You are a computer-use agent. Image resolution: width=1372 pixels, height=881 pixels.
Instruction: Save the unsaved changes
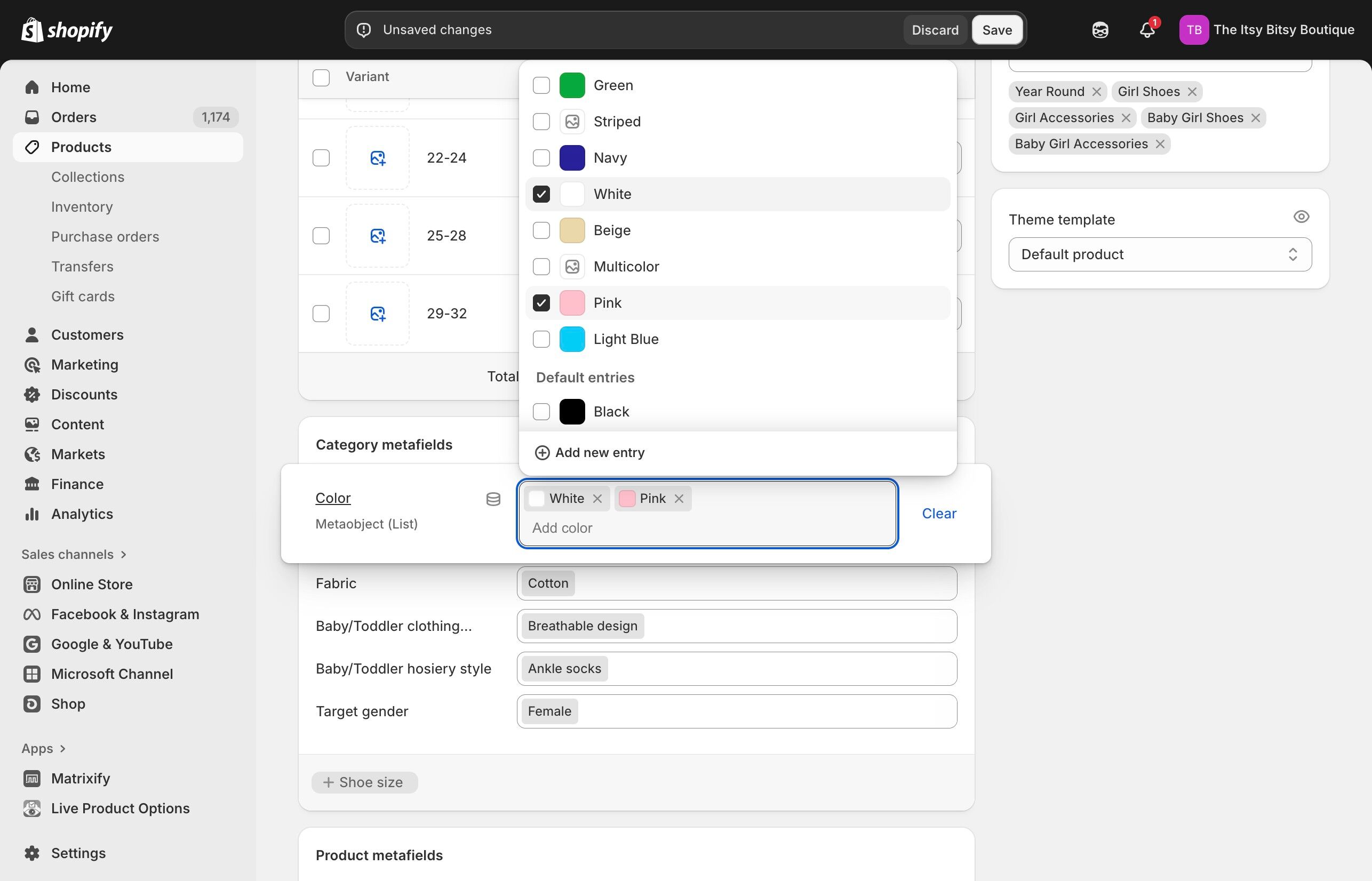pyautogui.click(x=996, y=29)
